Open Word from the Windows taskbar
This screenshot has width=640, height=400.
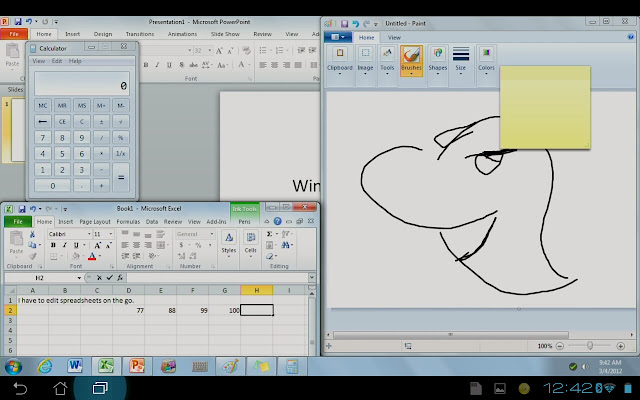click(75, 366)
